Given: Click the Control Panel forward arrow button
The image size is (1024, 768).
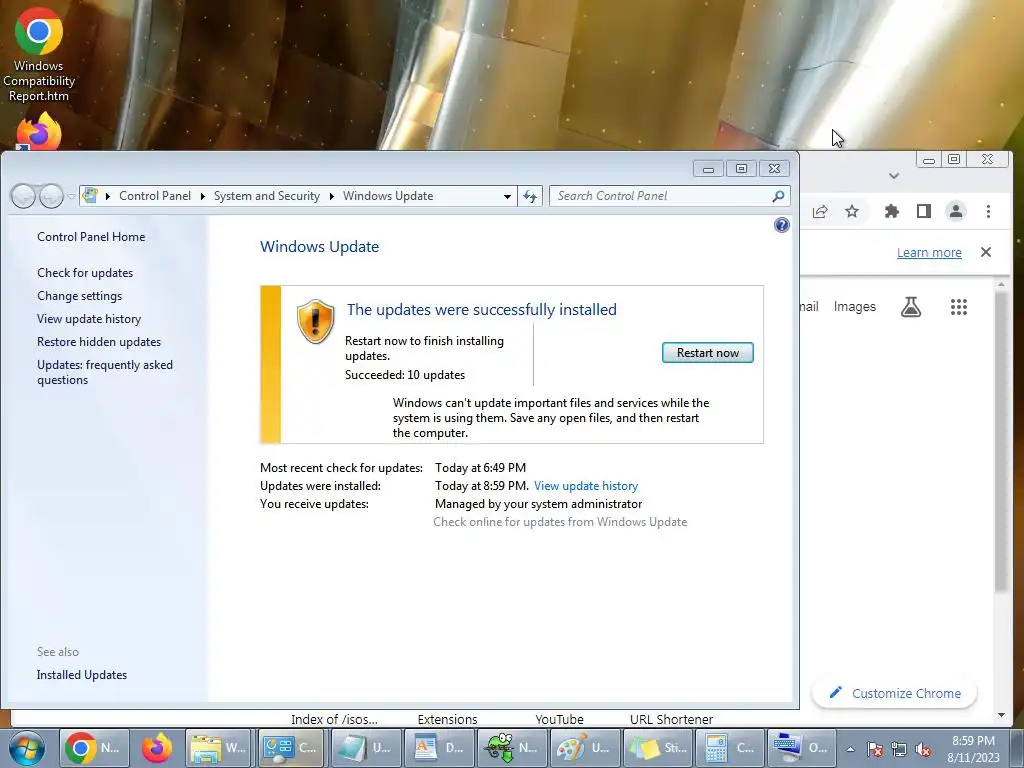Looking at the screenshot, I should (51, 195).
